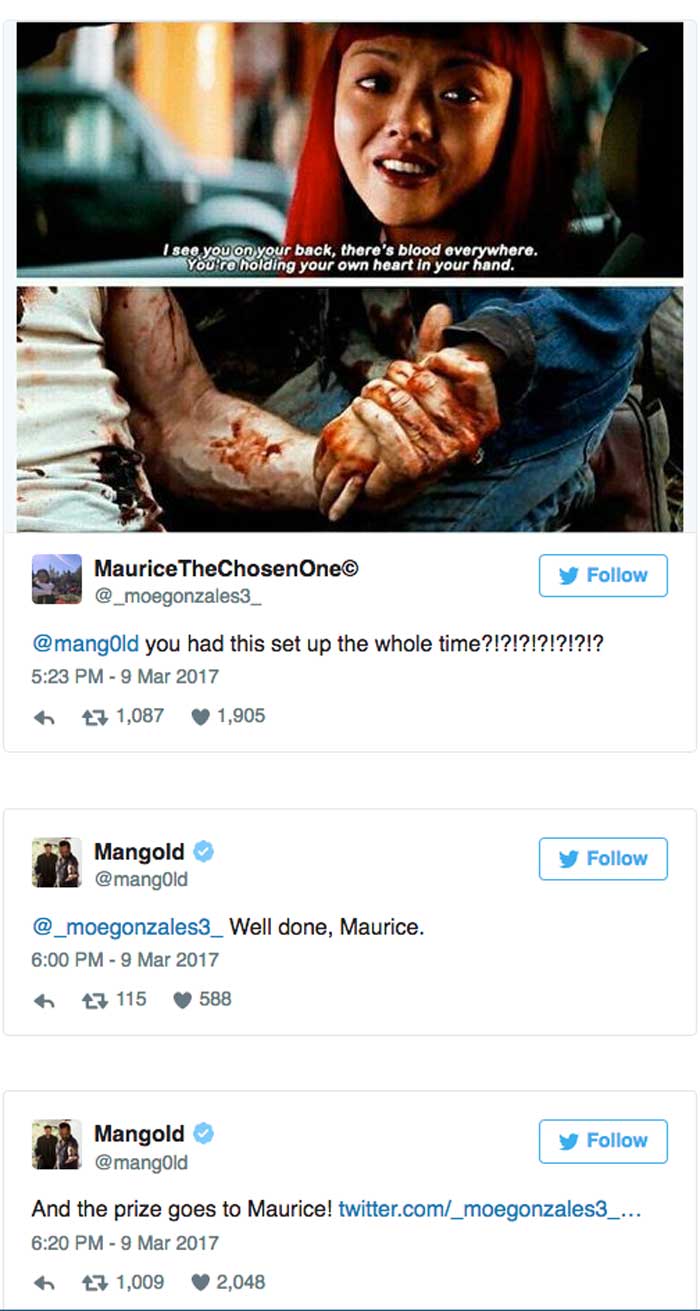Viewport: 700px width, 1311px height.
Task: View the red-haired woman movie still
Action: 349,149
